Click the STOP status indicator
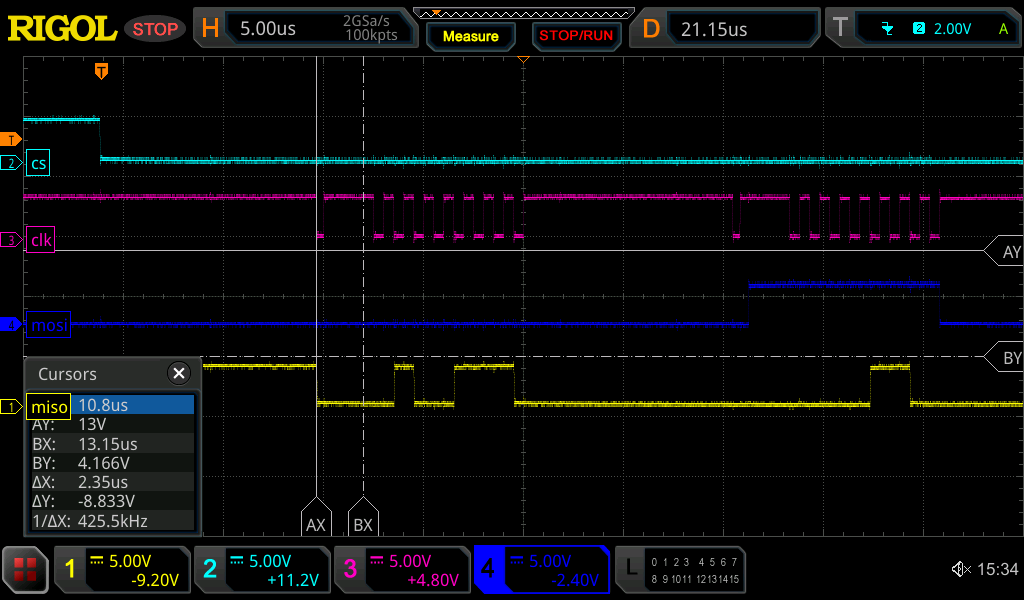Image resolution: width=1024 pixels, height=600 pixels. click(155, 29)
